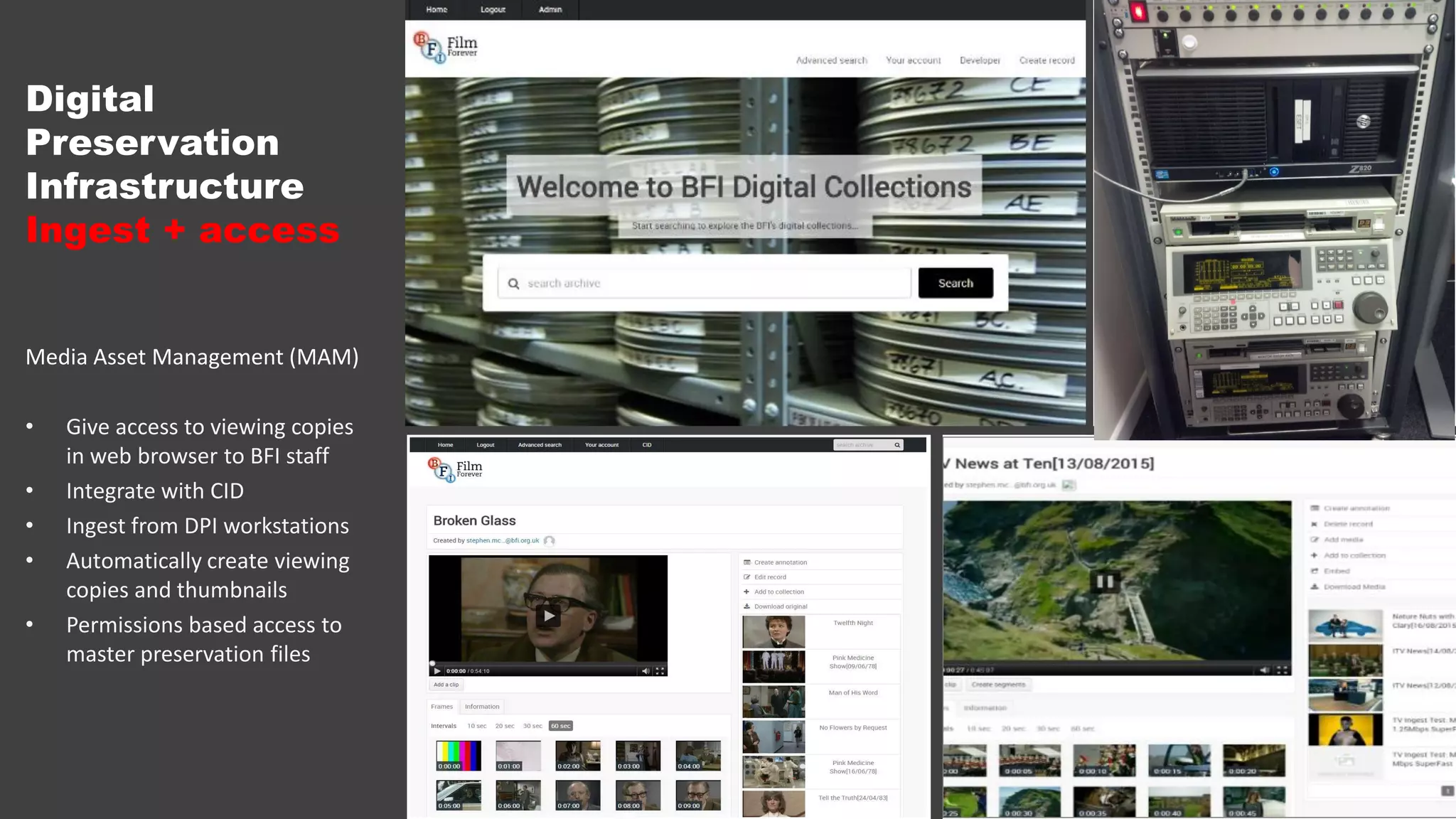Enter fullscreen on the Broken Glass video
The width and height of the screenshot is (1456, 819).
[x=660, y=670]
